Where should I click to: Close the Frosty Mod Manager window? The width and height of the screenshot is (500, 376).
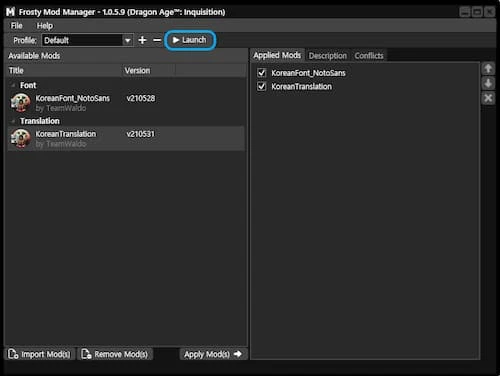point(489,12)
